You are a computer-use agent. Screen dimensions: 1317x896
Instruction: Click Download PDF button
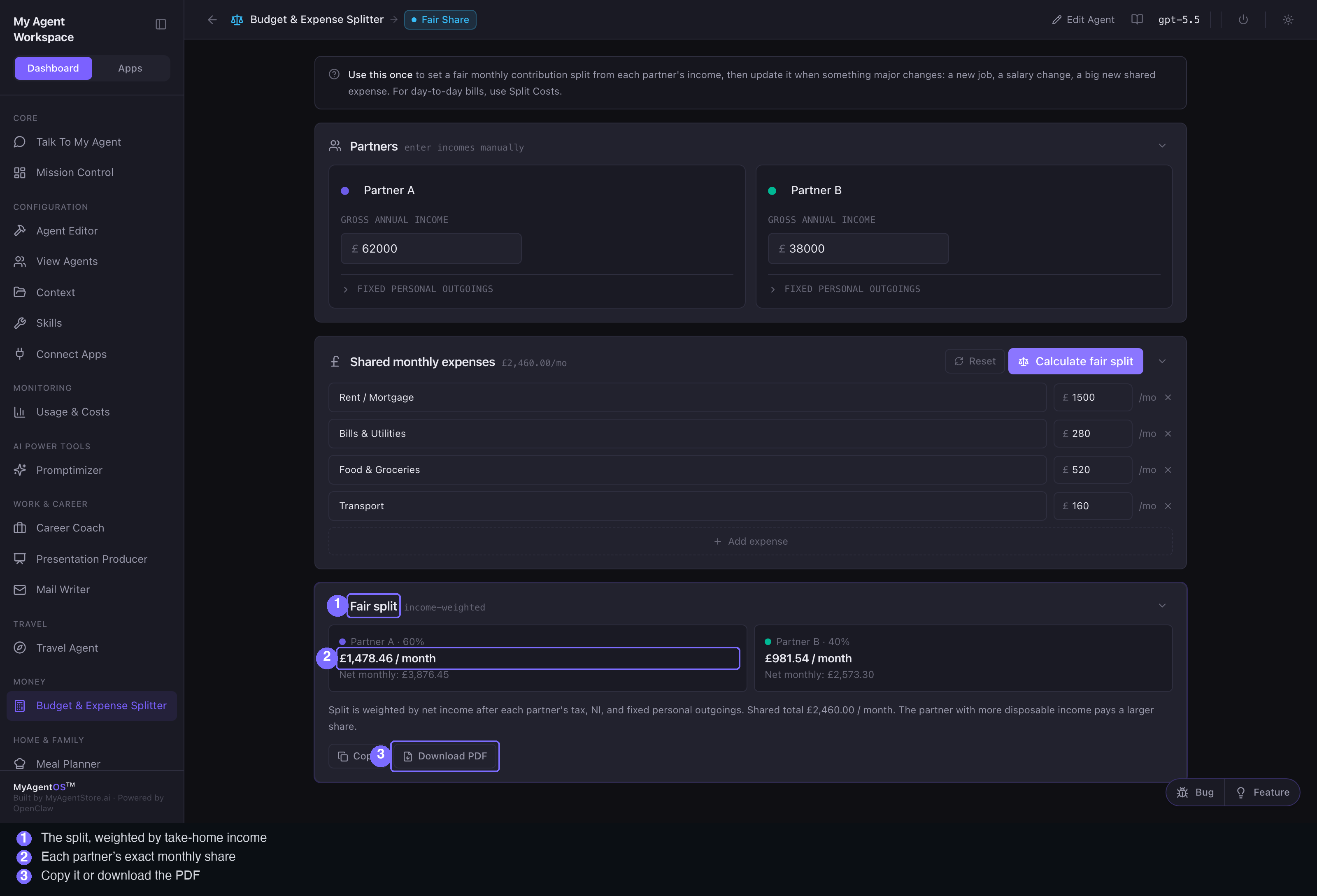(445, 756)
